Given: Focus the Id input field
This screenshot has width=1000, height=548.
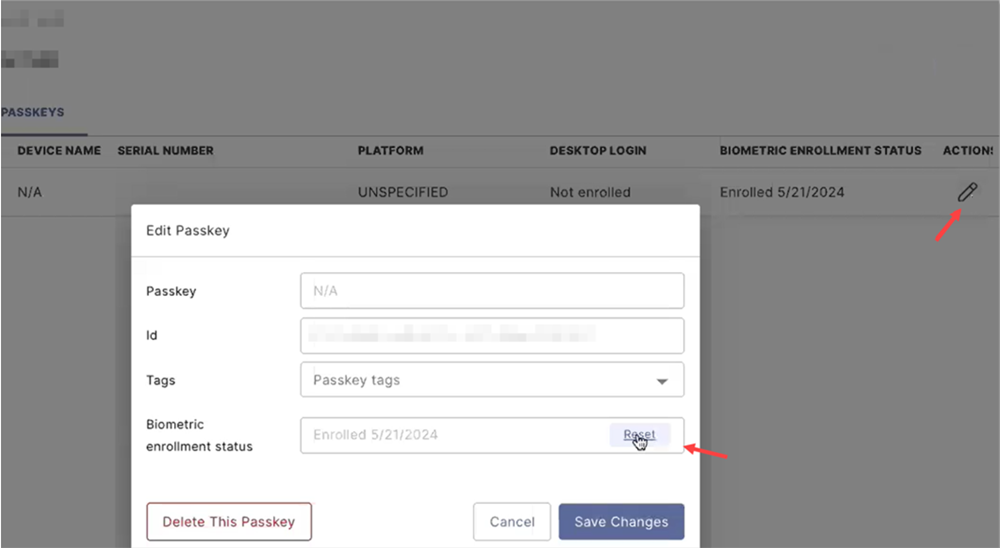Looking at the screenshot, I should [x=492, y=336].
